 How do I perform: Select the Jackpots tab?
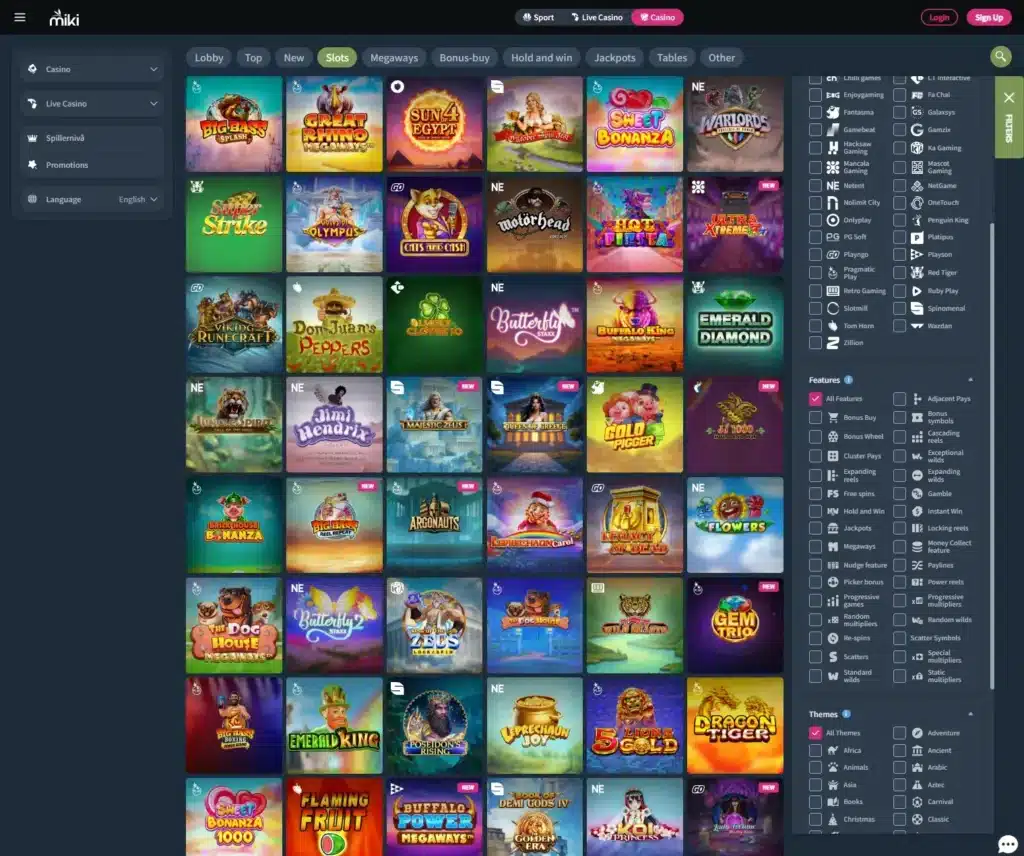[615, 57]
